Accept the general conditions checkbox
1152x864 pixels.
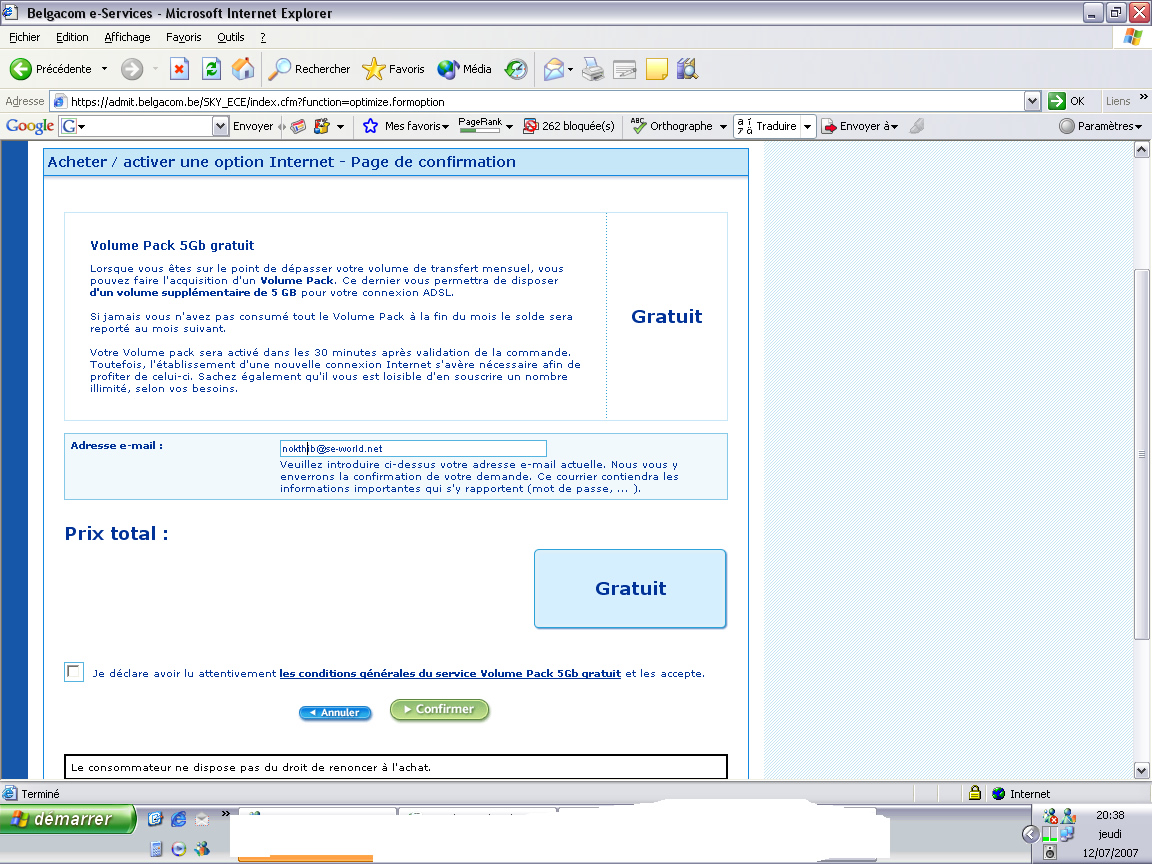pos(74,672)
